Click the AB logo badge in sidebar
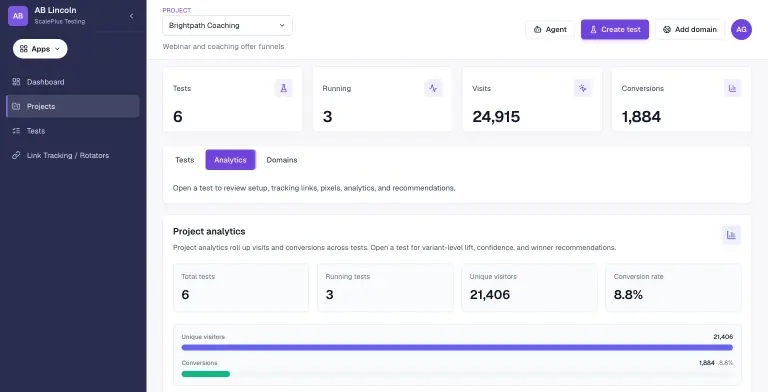Viewport: 768px width, 392px height. (18, 16)
